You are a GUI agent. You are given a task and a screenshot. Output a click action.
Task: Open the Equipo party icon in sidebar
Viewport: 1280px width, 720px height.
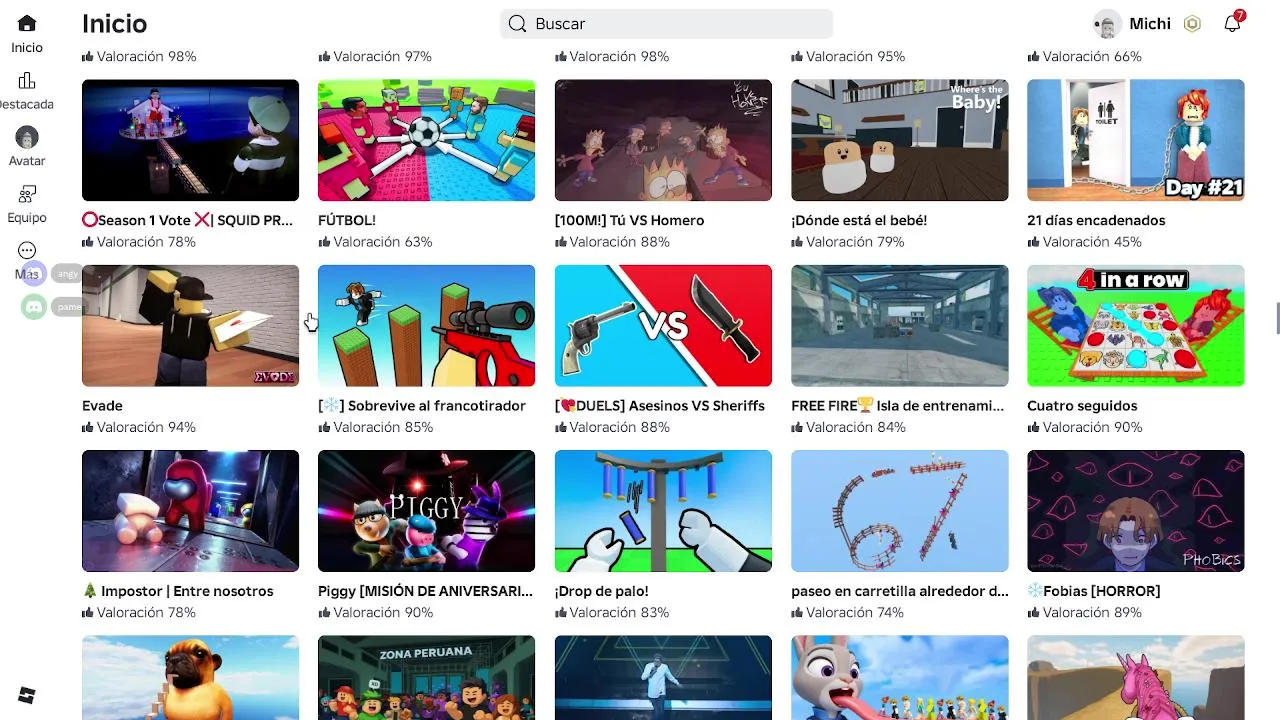coord(27,194)
